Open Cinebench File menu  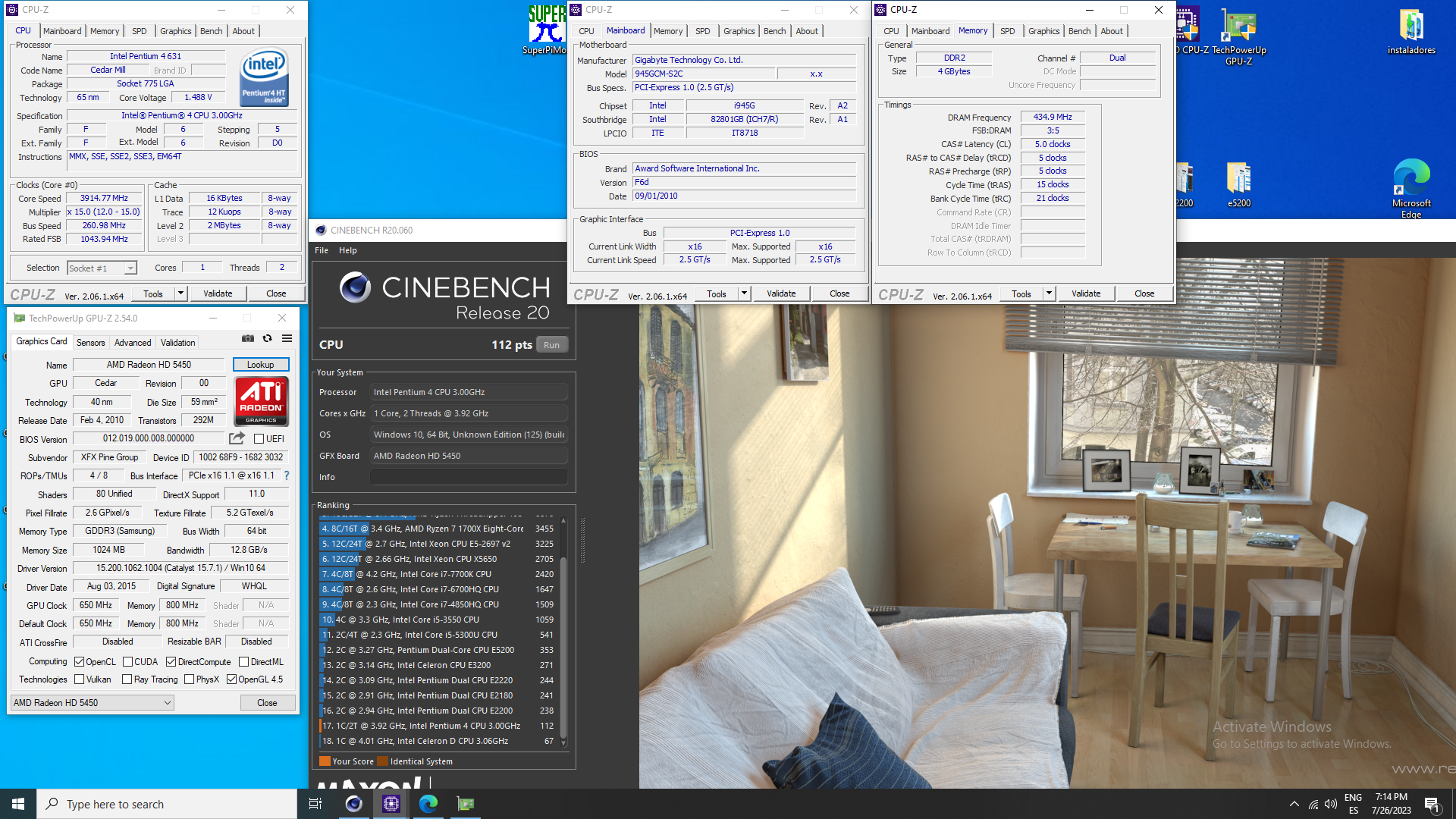point(322,250)
